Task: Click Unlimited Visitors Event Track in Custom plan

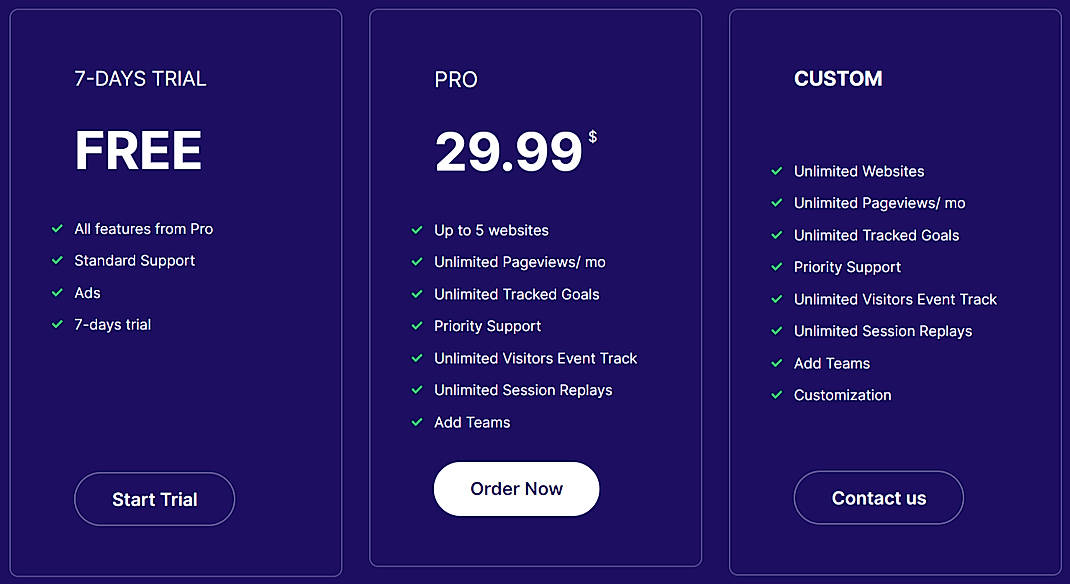Action: pyautogui.click(x=895, y=299)
